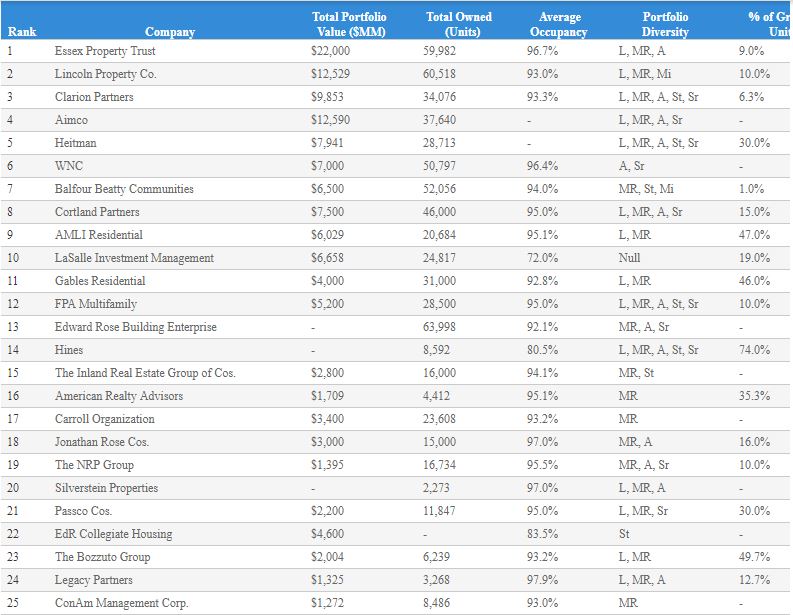Image resolution: width=793 pixels, height=615 pixels.
Task: Click the WNC company cell
Action: tap(69, 166)
